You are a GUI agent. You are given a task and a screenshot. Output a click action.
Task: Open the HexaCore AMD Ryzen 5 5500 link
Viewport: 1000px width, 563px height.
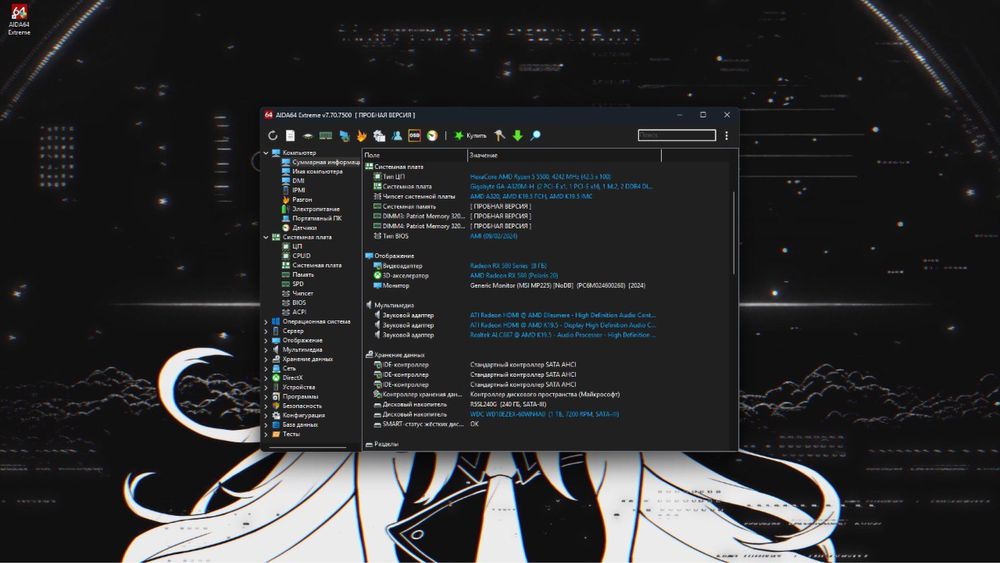540,177
